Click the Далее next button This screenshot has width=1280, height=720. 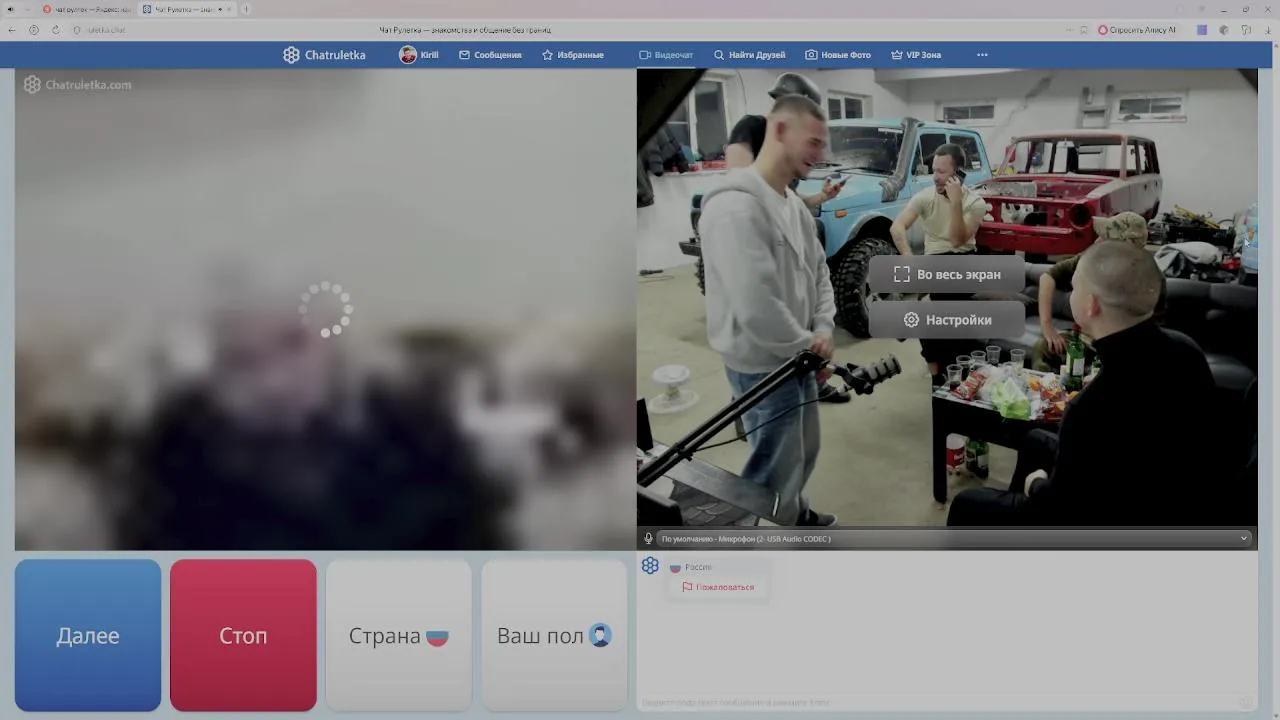tap(88, 635)
